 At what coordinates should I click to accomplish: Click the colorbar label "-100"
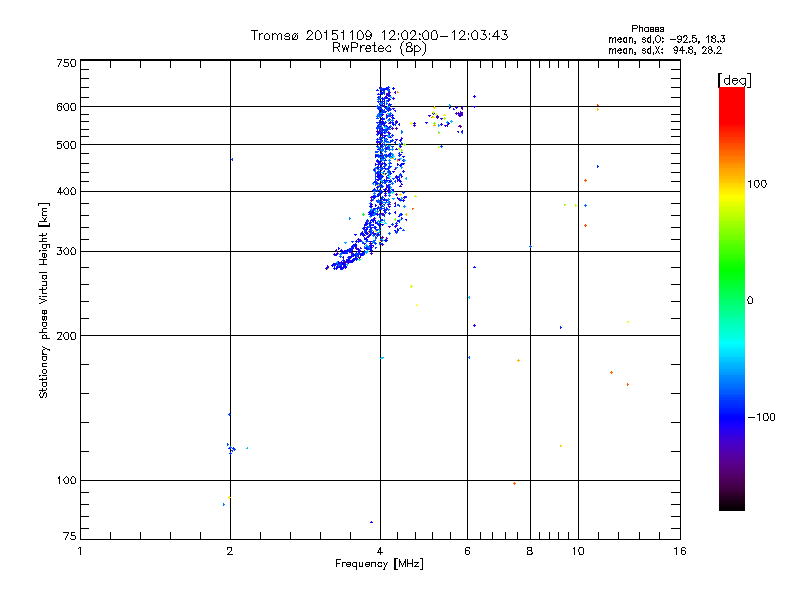tap(761, 417)
